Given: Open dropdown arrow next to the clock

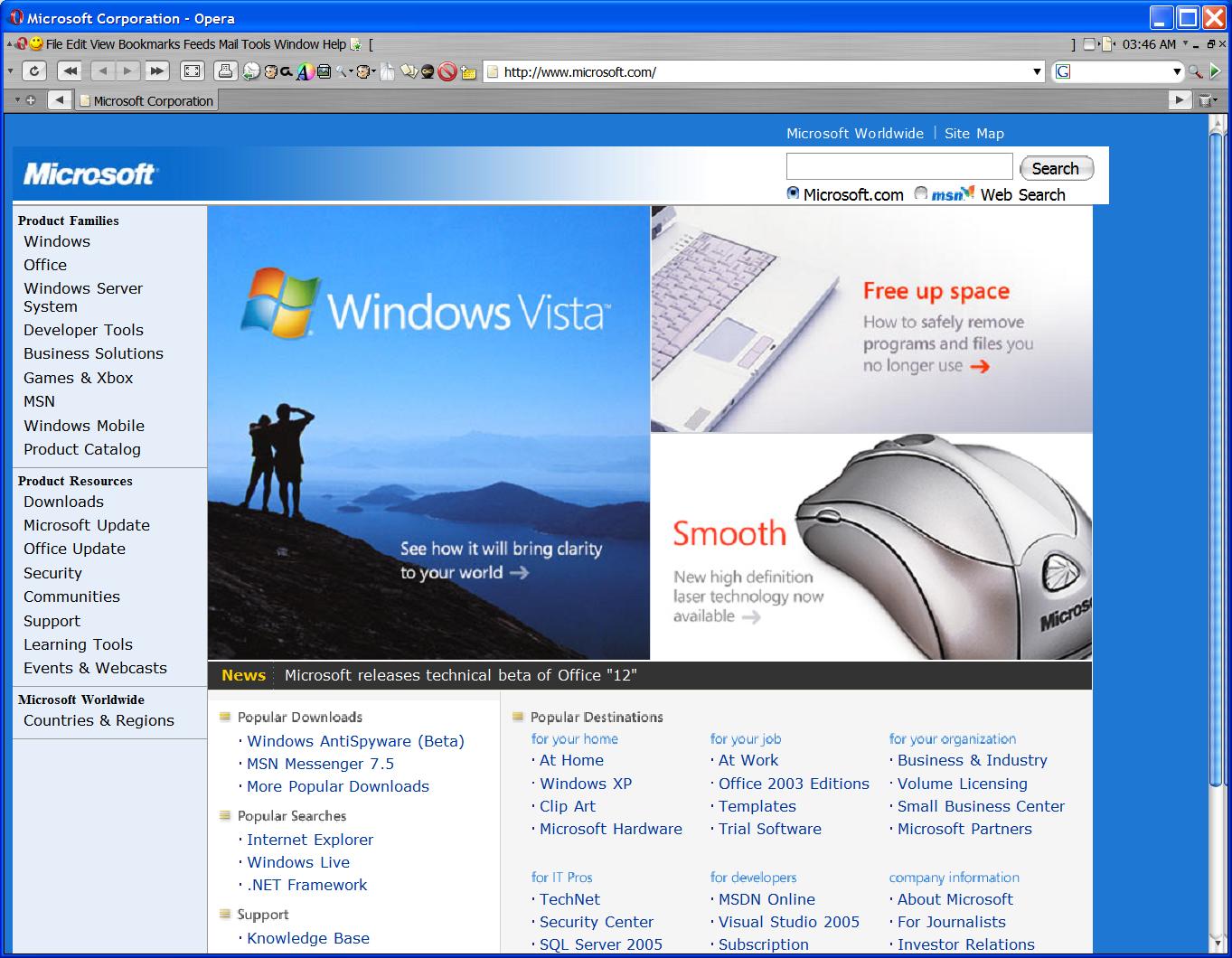Looking at the screenshot, I should 1185,42.
